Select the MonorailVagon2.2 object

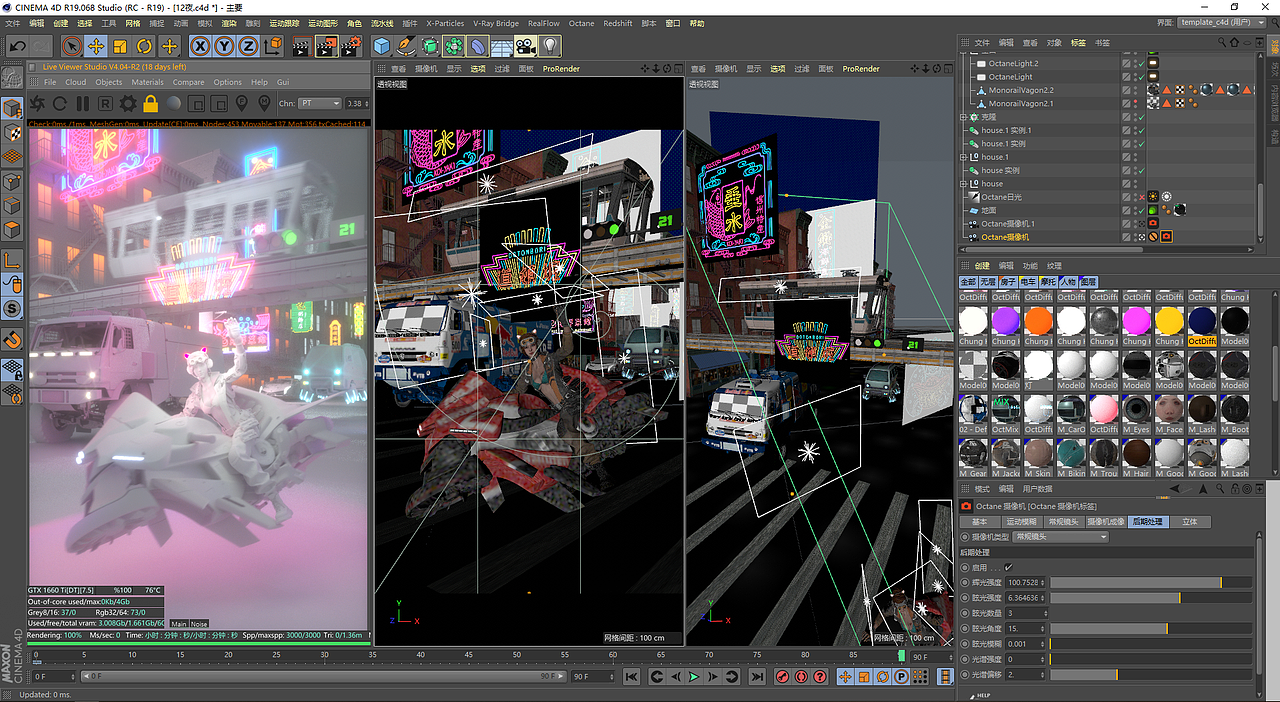point(1021,90)
